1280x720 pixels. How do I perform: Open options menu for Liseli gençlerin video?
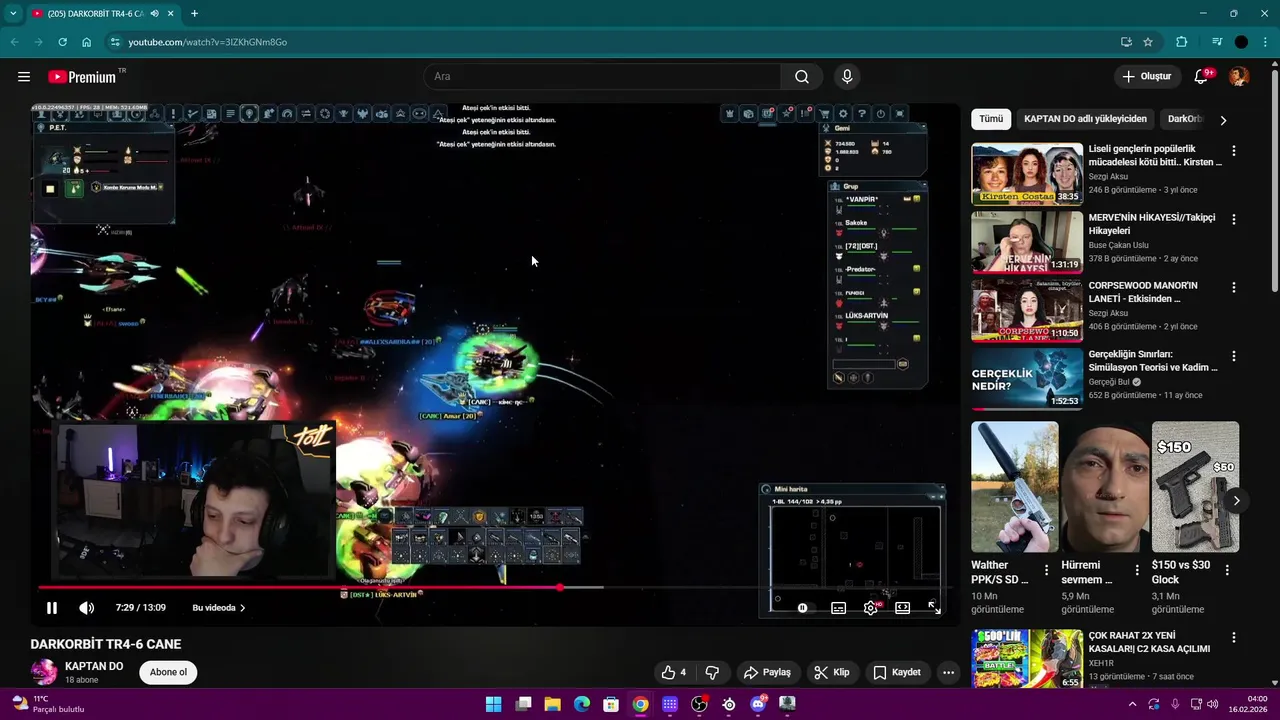click(1233, 151)
